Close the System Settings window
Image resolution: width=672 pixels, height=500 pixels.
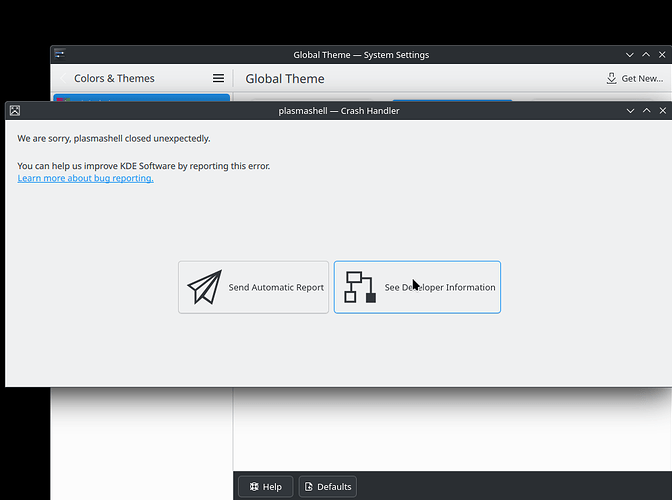662,54
